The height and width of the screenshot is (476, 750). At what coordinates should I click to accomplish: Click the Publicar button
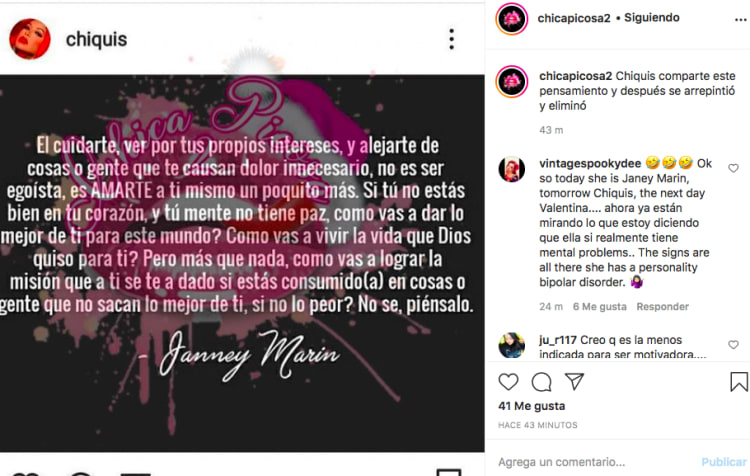click(x=724, y=462)
